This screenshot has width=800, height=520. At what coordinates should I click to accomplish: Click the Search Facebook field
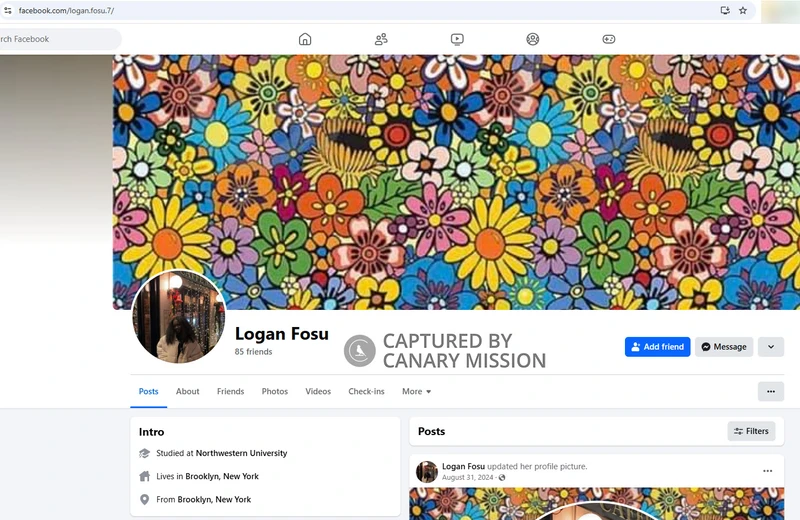tap(59, 39)
